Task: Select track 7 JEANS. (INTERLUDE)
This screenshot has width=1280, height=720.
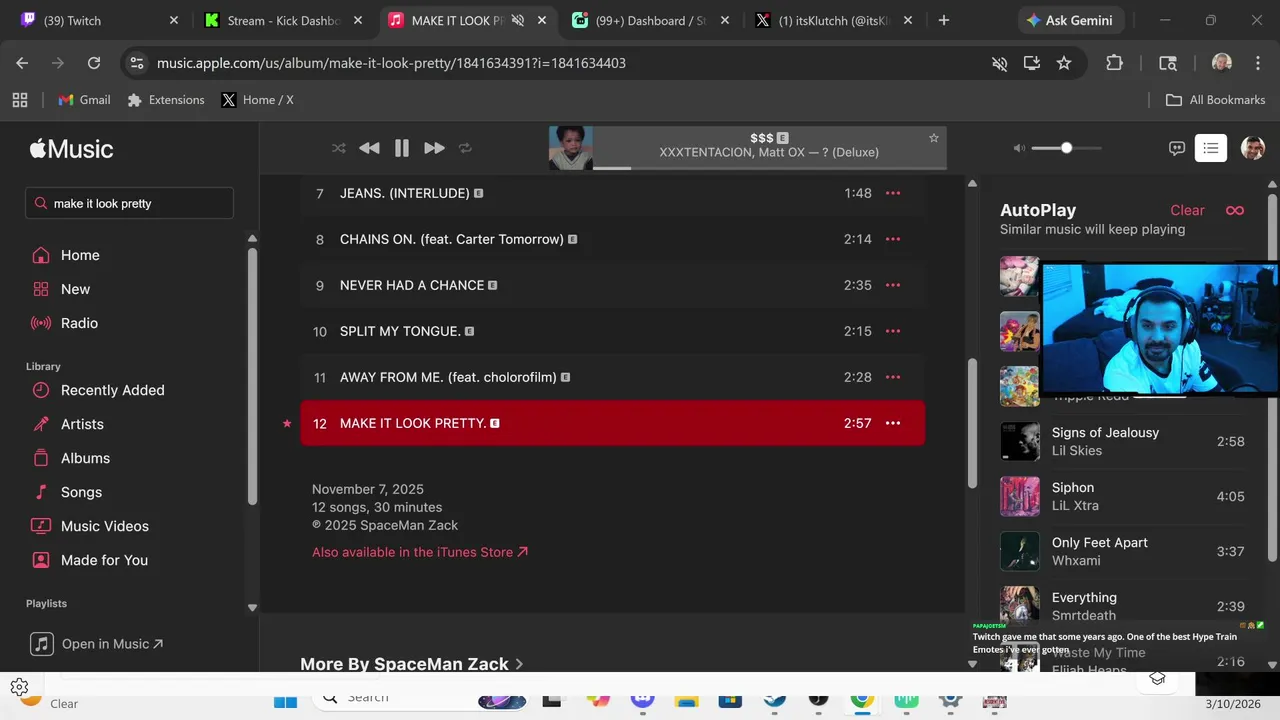Action: (612, 193)
